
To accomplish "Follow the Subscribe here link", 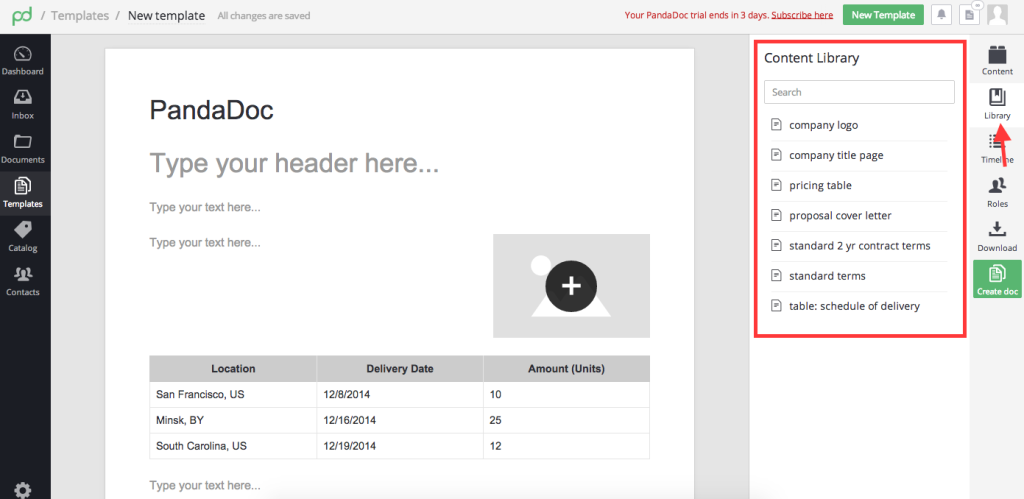I will (802, 15).
